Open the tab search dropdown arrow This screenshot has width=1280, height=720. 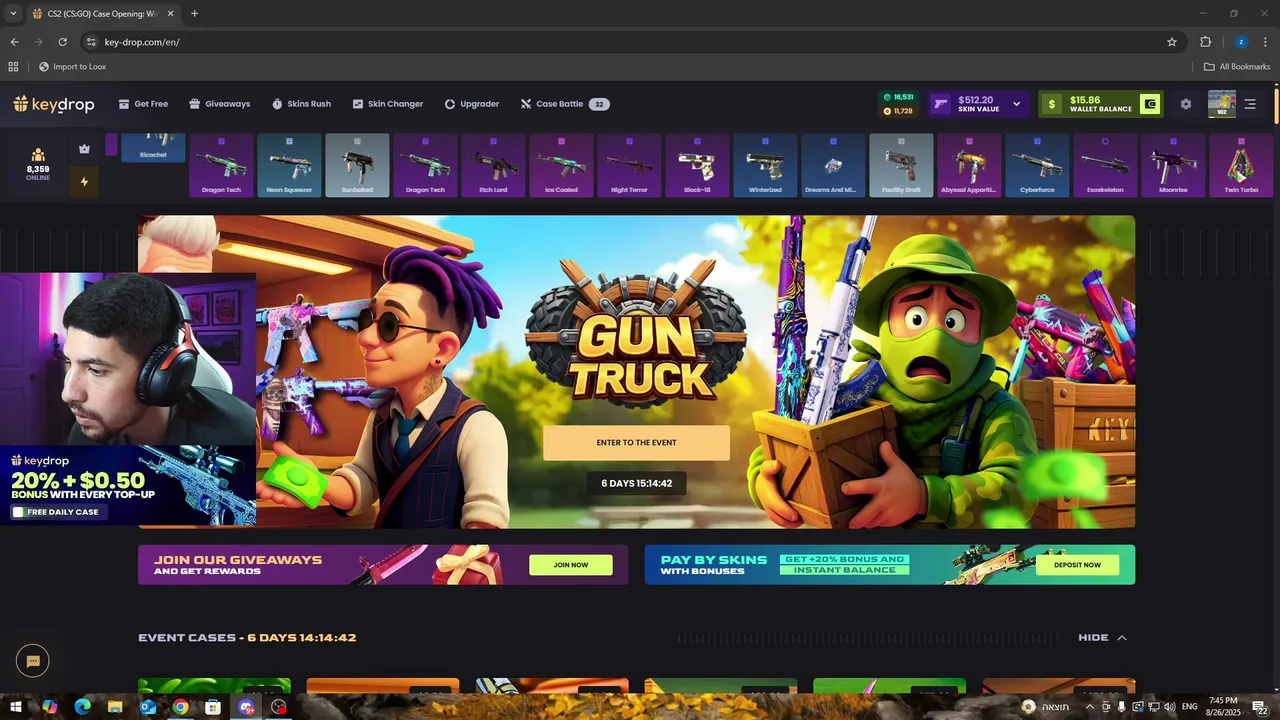pyautogui.click(x=13, y=14)
